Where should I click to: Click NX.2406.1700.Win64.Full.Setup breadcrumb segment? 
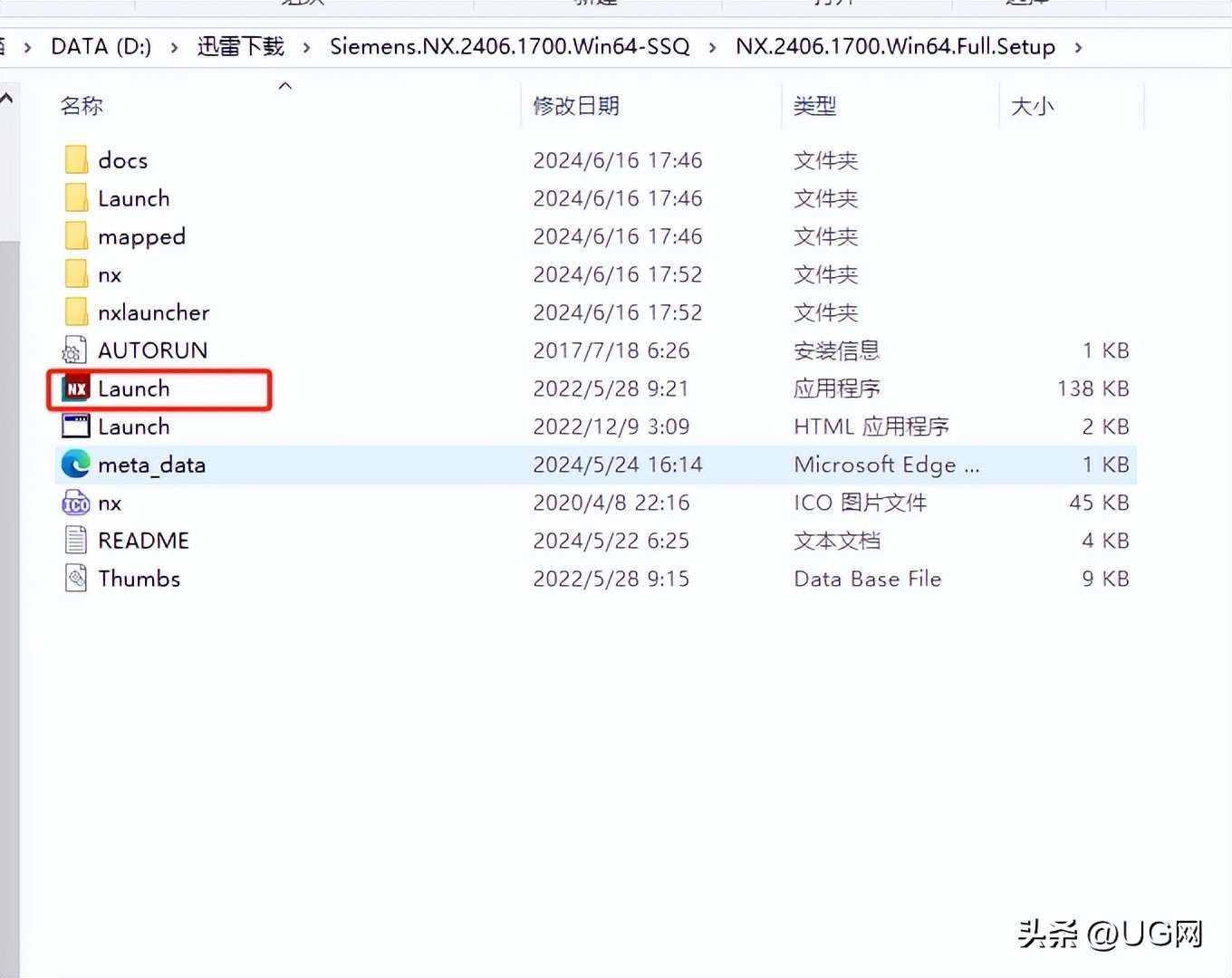tap(895, 46)
